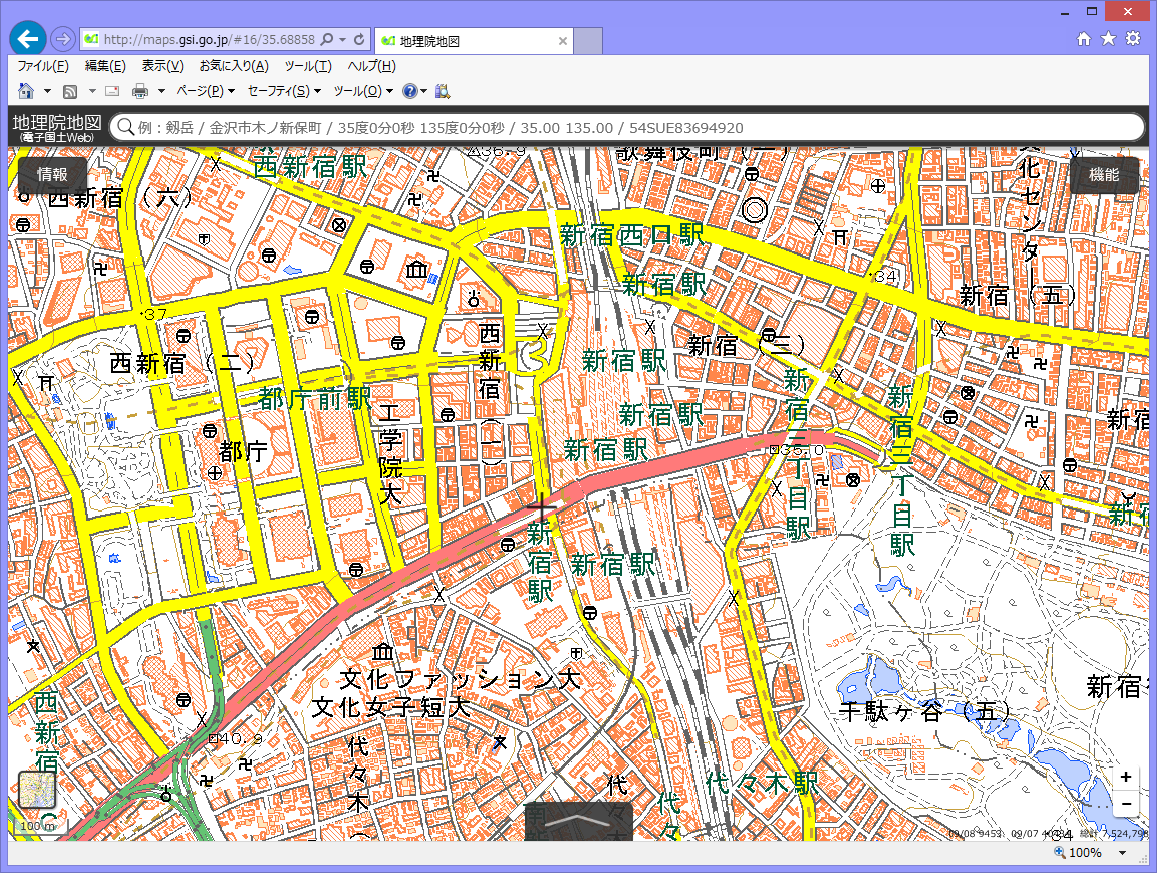Click the map zoom out minus button

1126,803
